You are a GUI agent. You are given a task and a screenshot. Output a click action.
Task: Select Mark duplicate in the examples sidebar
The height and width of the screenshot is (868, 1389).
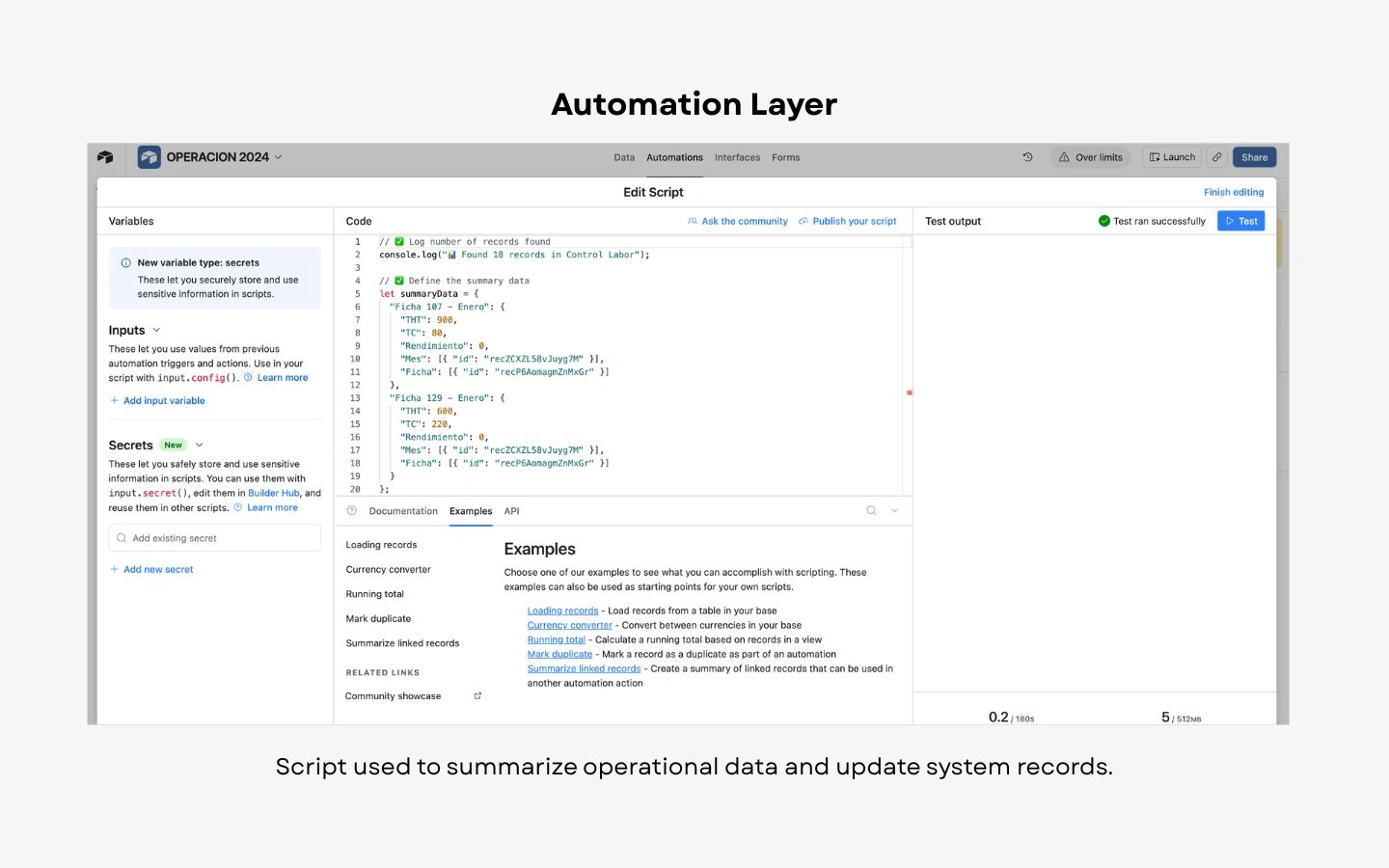tap(378, 619)
